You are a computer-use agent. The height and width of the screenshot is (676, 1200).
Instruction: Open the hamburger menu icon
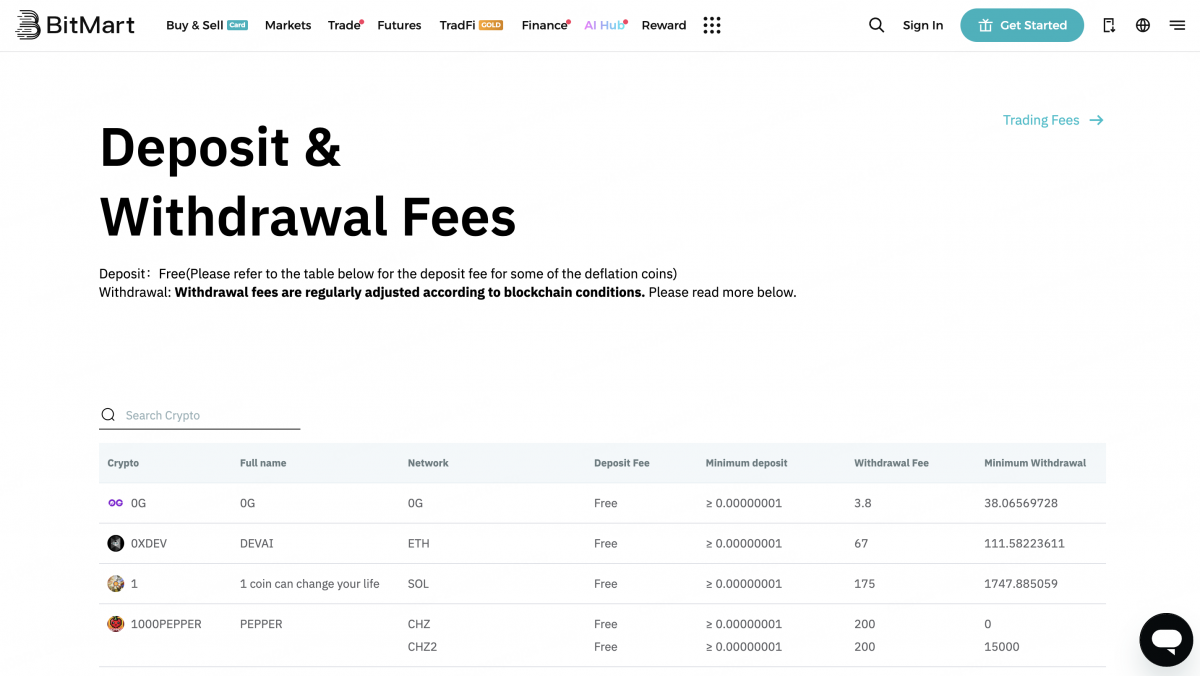click(1177, 25)
